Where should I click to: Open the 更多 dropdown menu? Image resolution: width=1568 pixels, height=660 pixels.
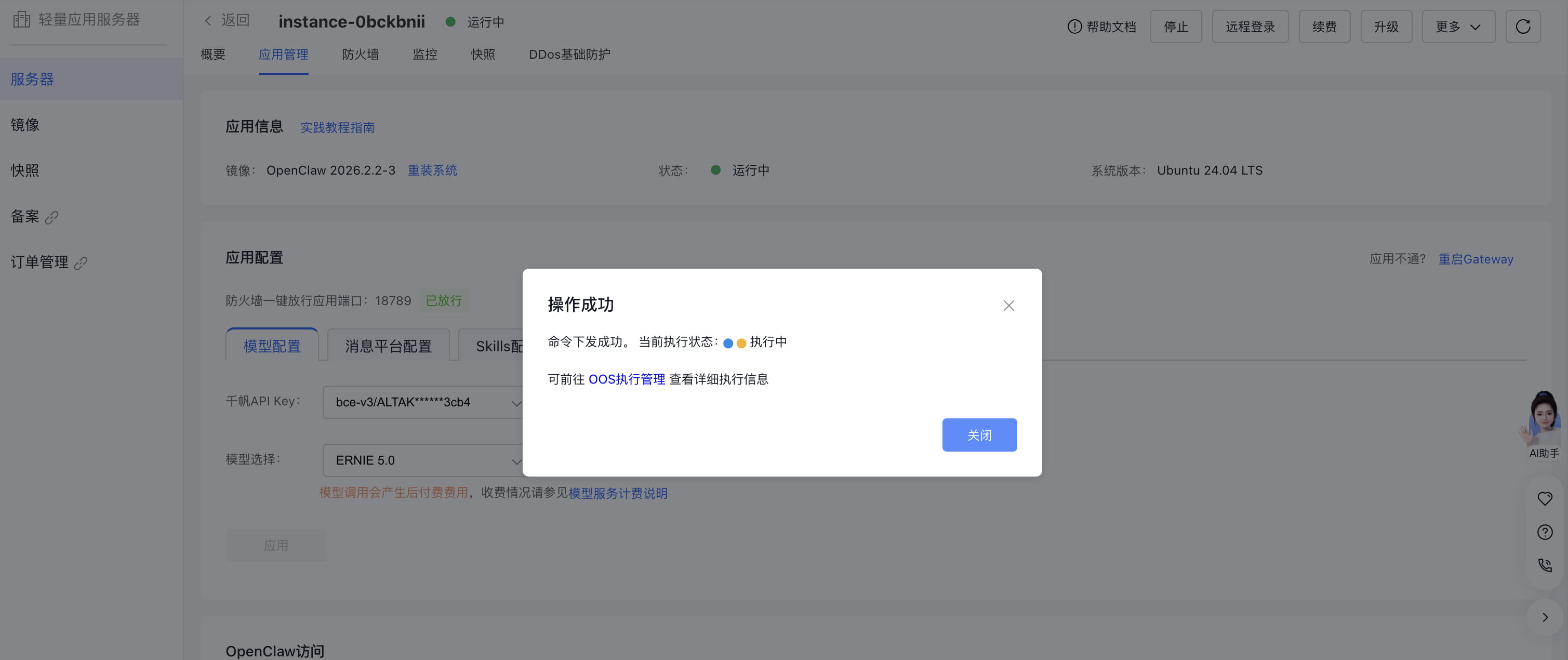point(1458,27)
